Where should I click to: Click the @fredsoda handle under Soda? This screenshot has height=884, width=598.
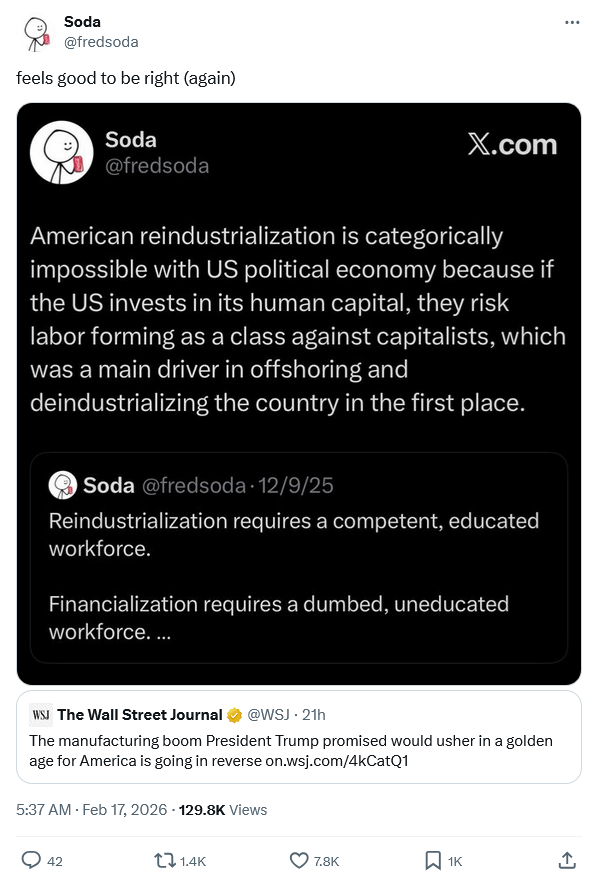click(102, 42)
